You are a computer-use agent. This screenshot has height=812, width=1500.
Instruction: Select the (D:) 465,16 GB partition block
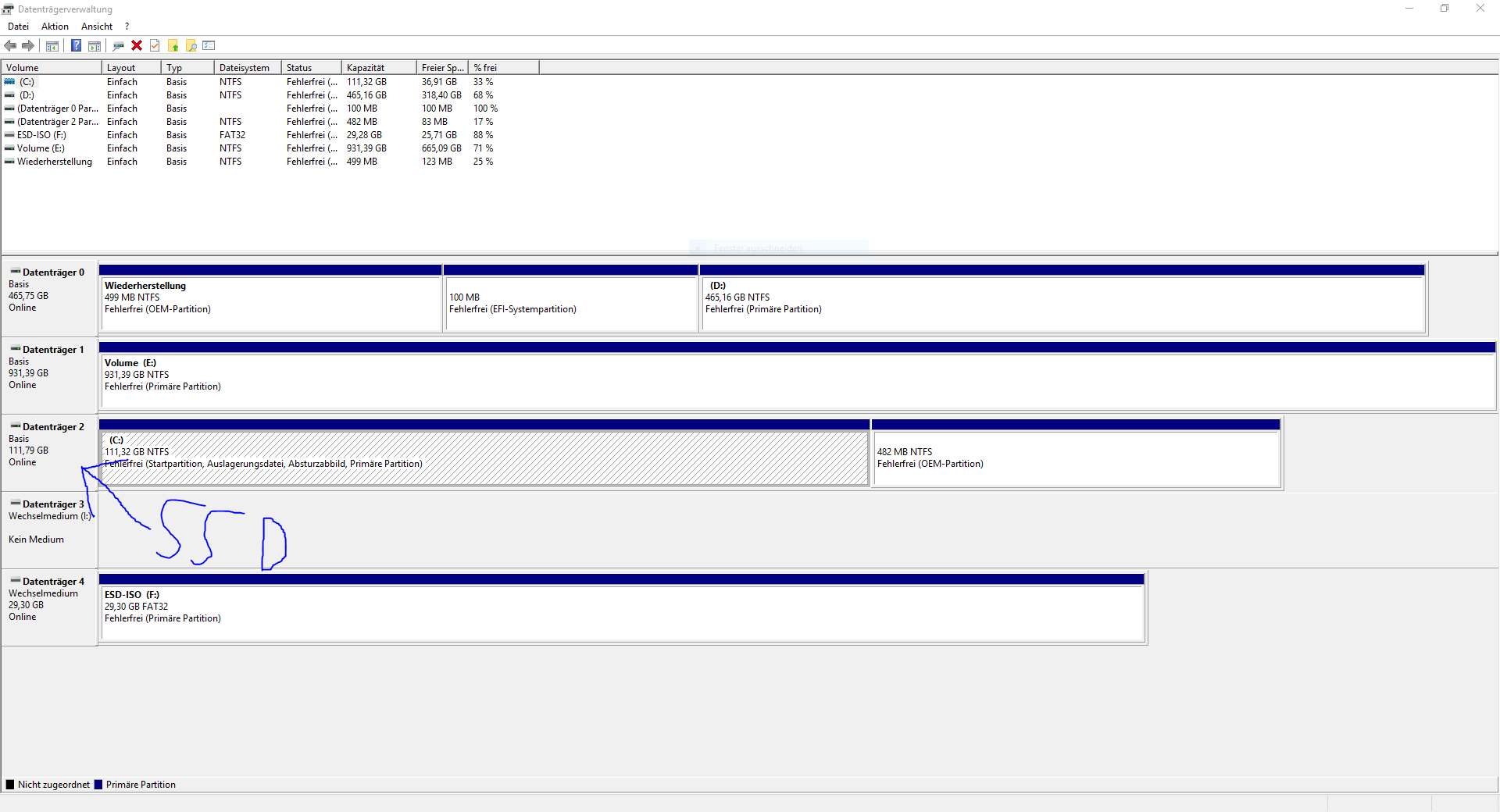(x=1063, y=298)
